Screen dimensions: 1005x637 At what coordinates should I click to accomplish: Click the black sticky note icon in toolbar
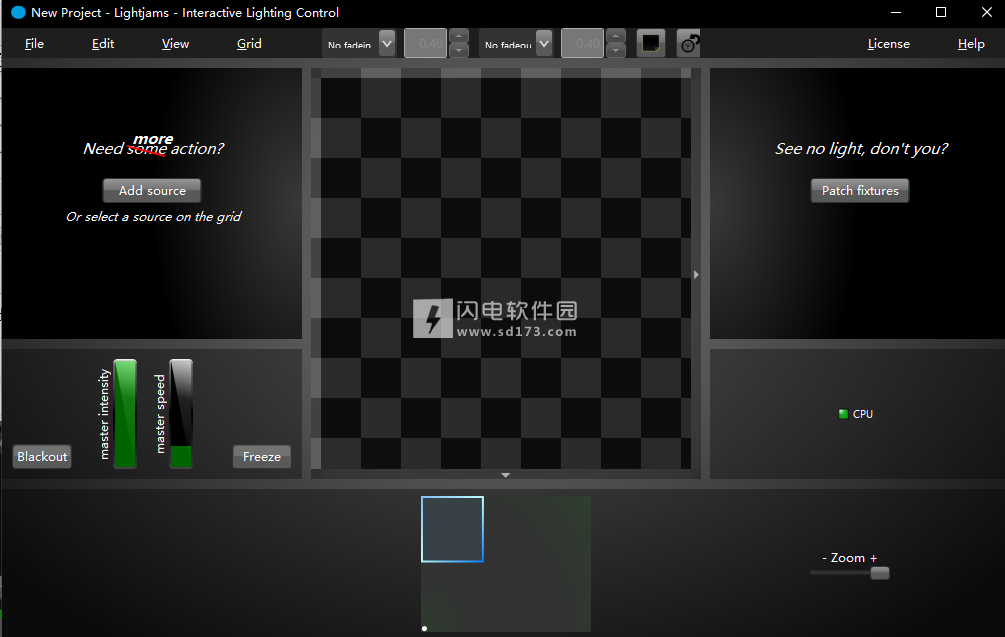651,44
